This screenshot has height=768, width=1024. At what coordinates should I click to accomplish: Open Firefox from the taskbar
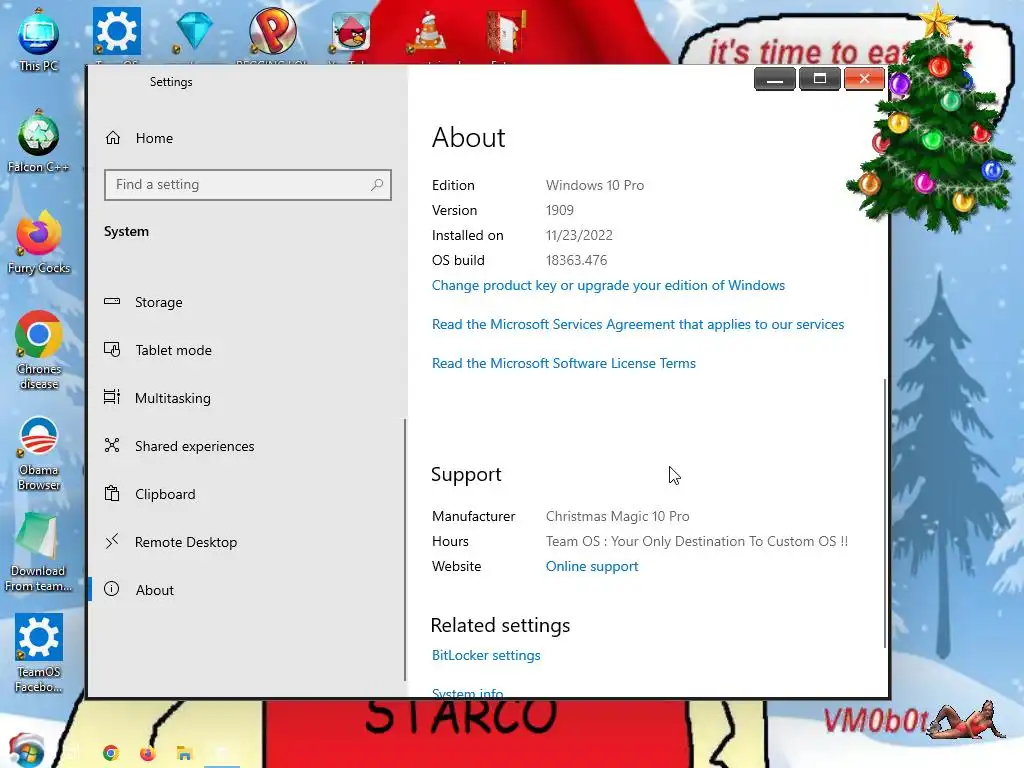click(x=148, y=753)
